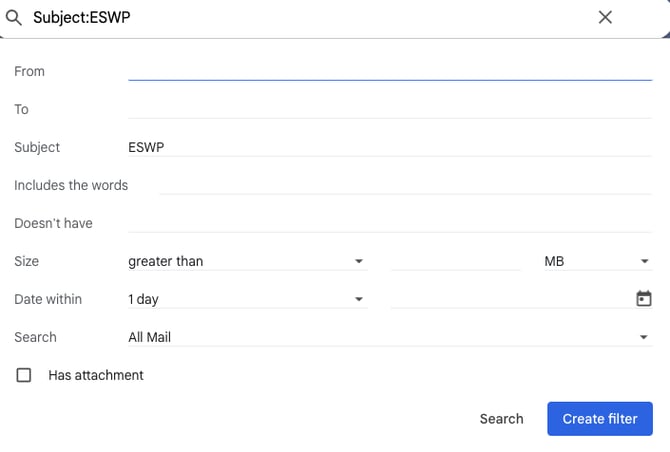Viewport: 670px width, 452px height.
Task: Click the dropdown arrow next to MB
Action: [x=644, y=261]
